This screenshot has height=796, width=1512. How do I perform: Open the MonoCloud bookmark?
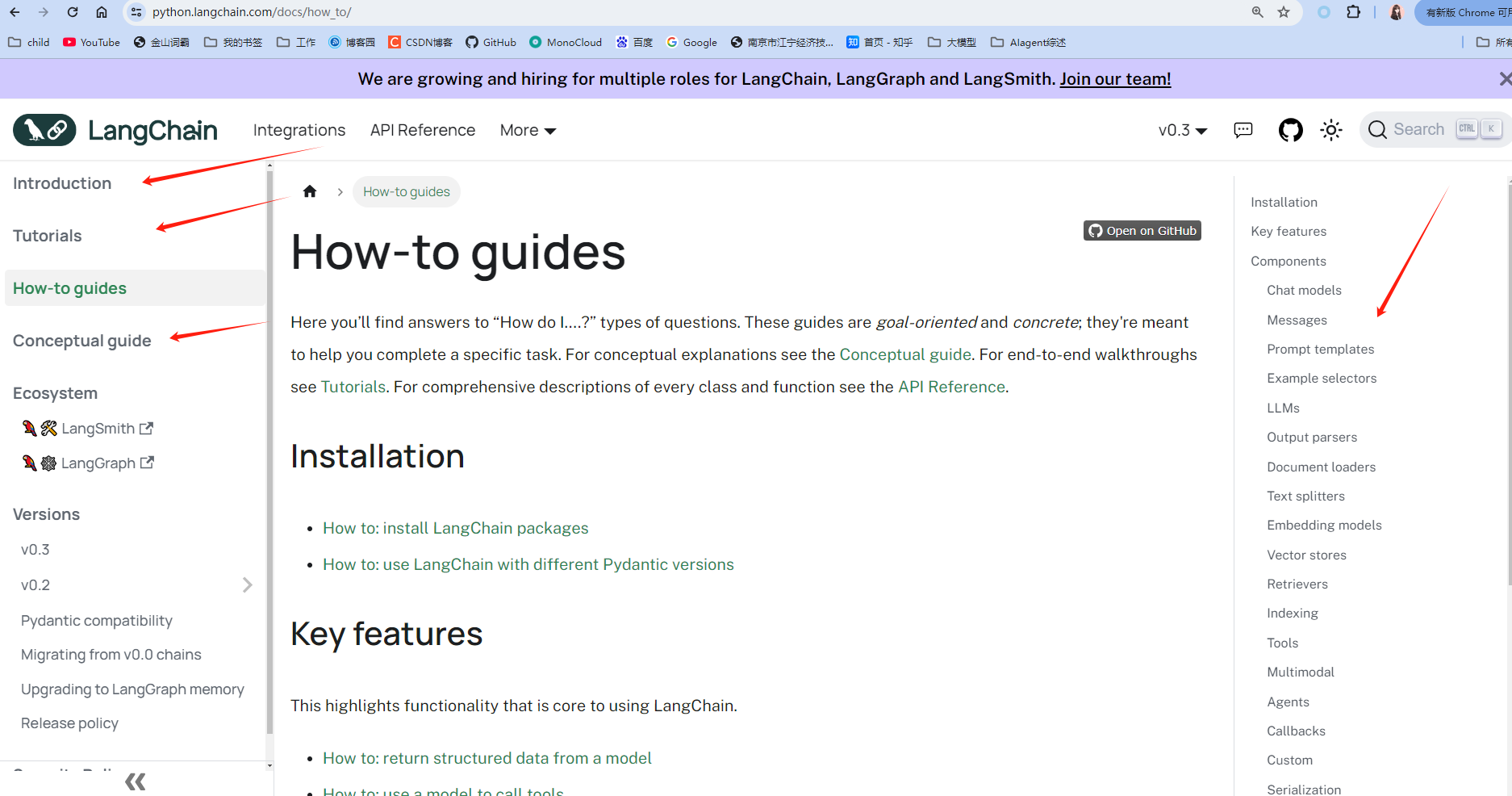pos(566,42)
